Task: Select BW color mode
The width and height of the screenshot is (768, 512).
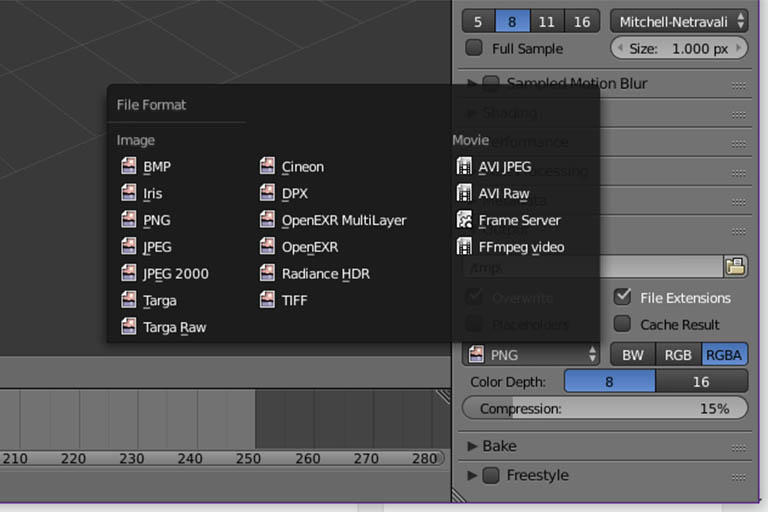Action: click(633, 354)
